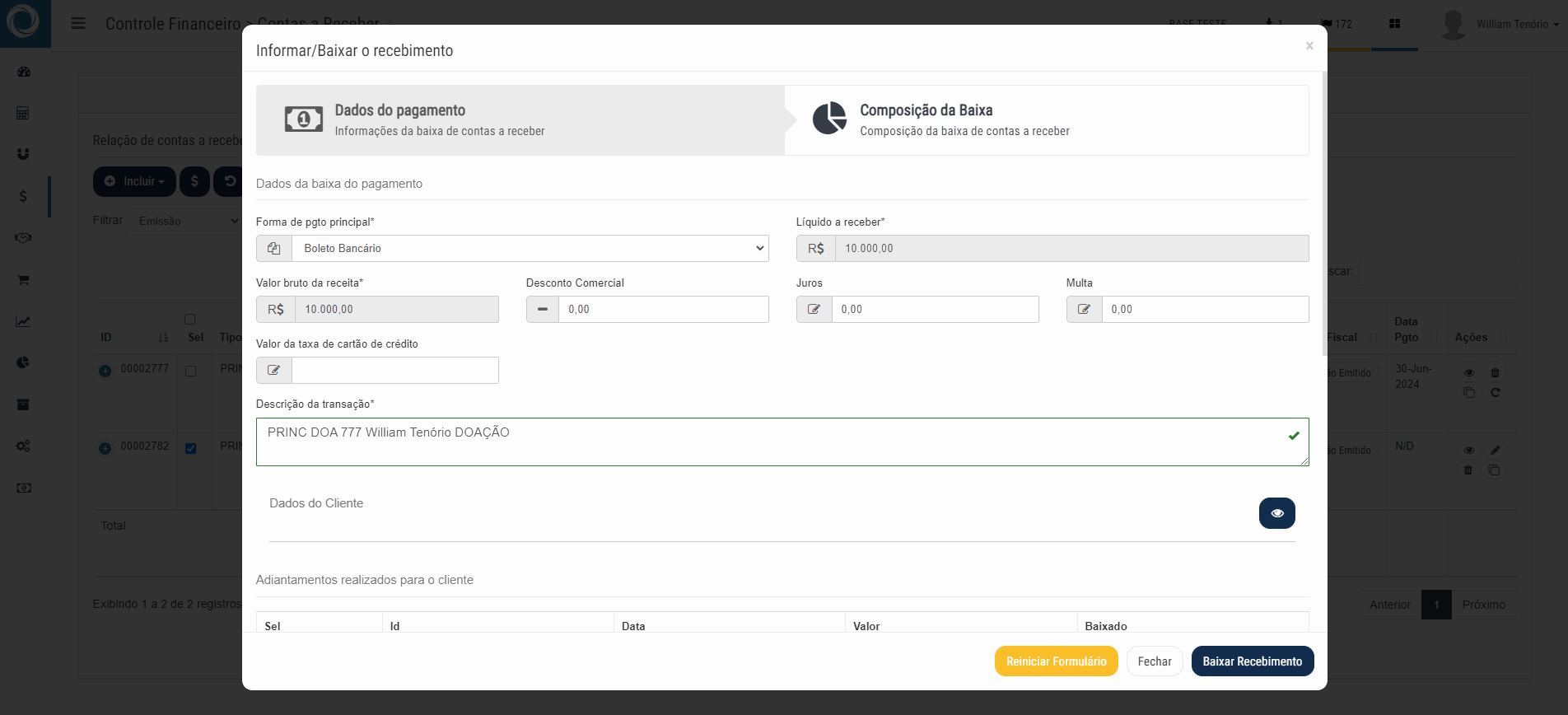Click the Descrição da transação text area
Screen dimensions: 1568x715
pos(782,442)
